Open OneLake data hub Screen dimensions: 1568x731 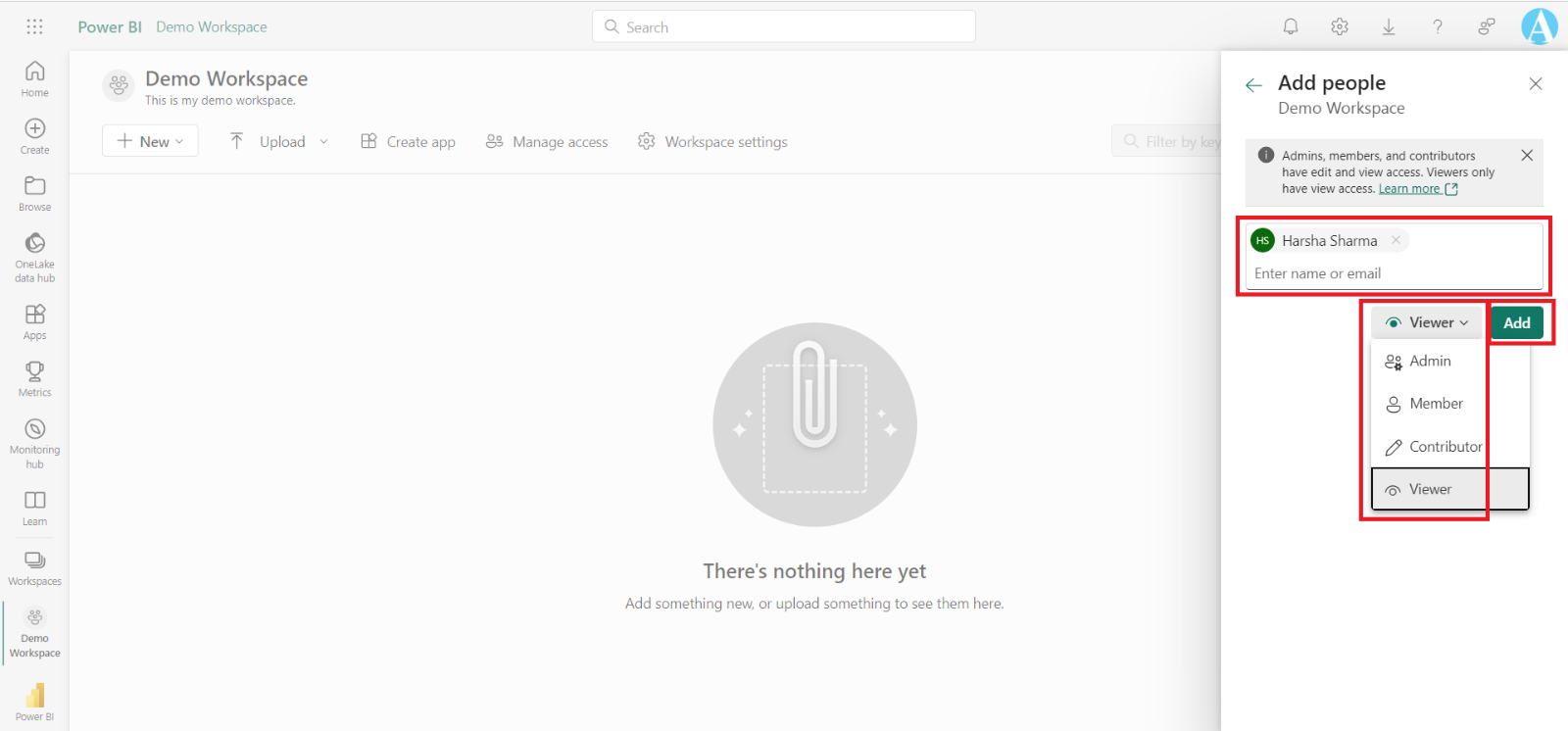point(34,256)
